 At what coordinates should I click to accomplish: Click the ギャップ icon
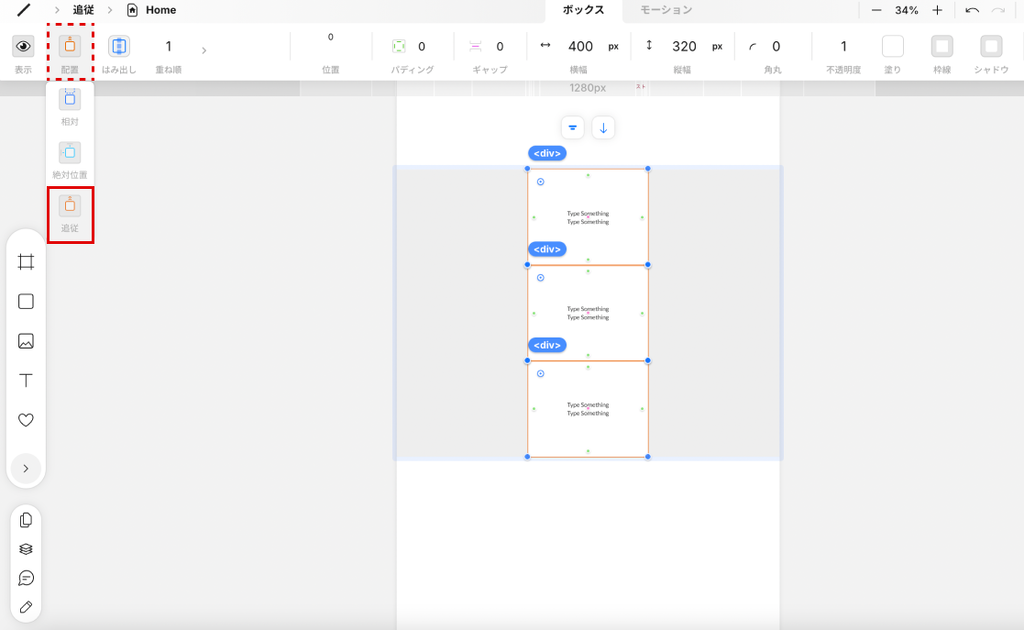[x=475, y=46]
